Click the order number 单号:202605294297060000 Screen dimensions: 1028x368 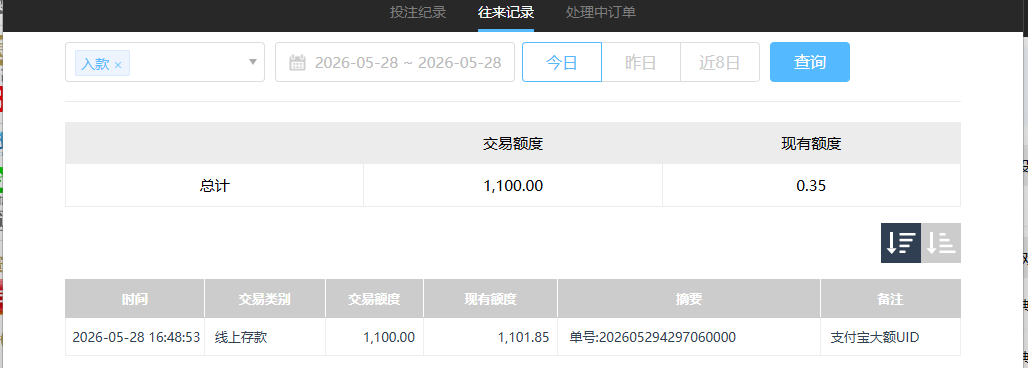[653, 337]
